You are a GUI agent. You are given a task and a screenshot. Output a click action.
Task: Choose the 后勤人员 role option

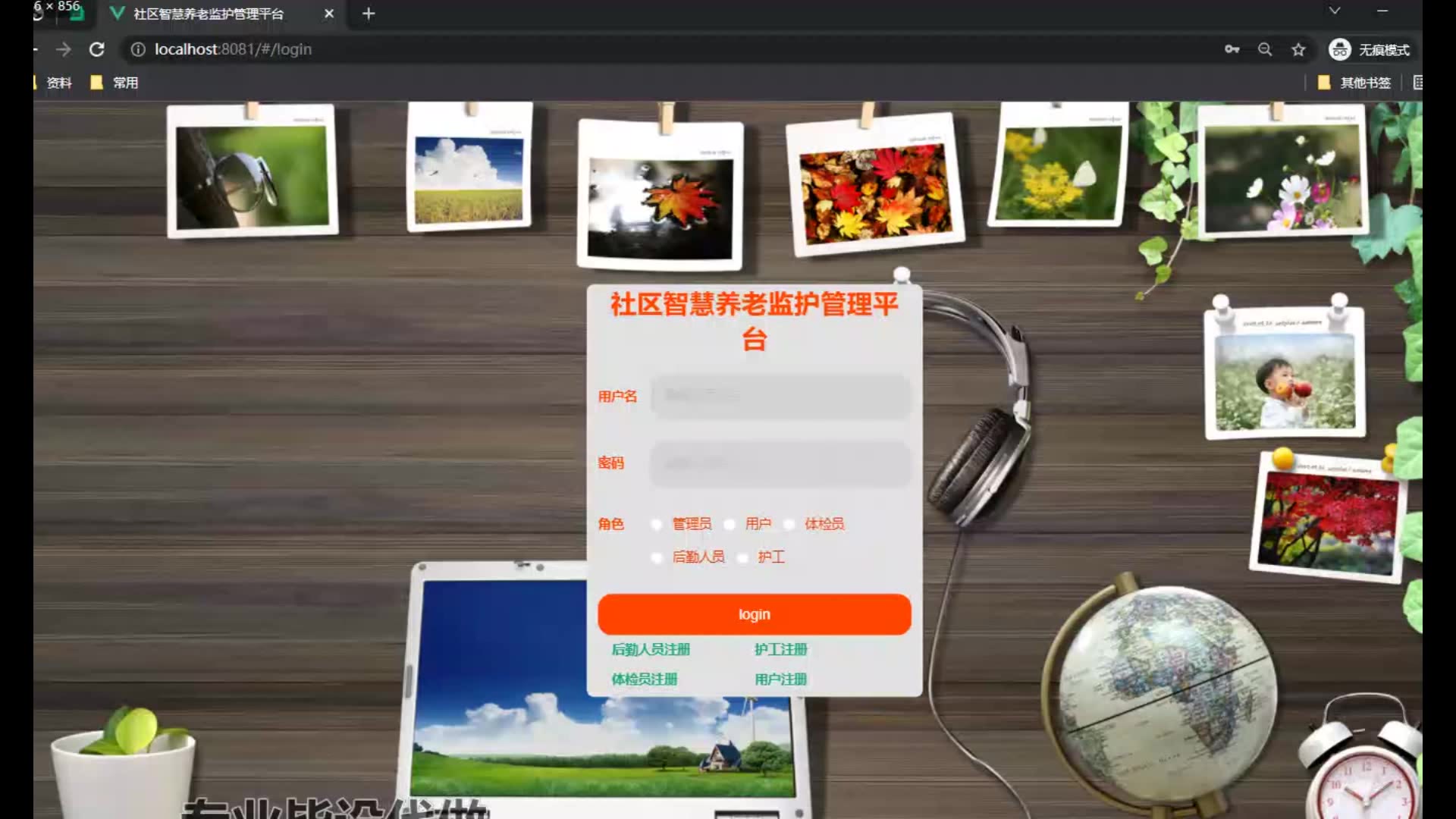(x=657, y=557)
